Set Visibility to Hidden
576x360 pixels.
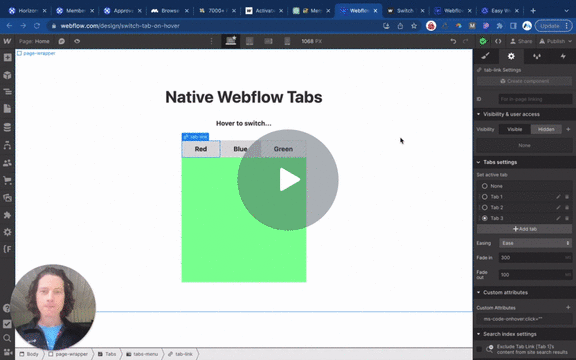click(x=546, y=129)
